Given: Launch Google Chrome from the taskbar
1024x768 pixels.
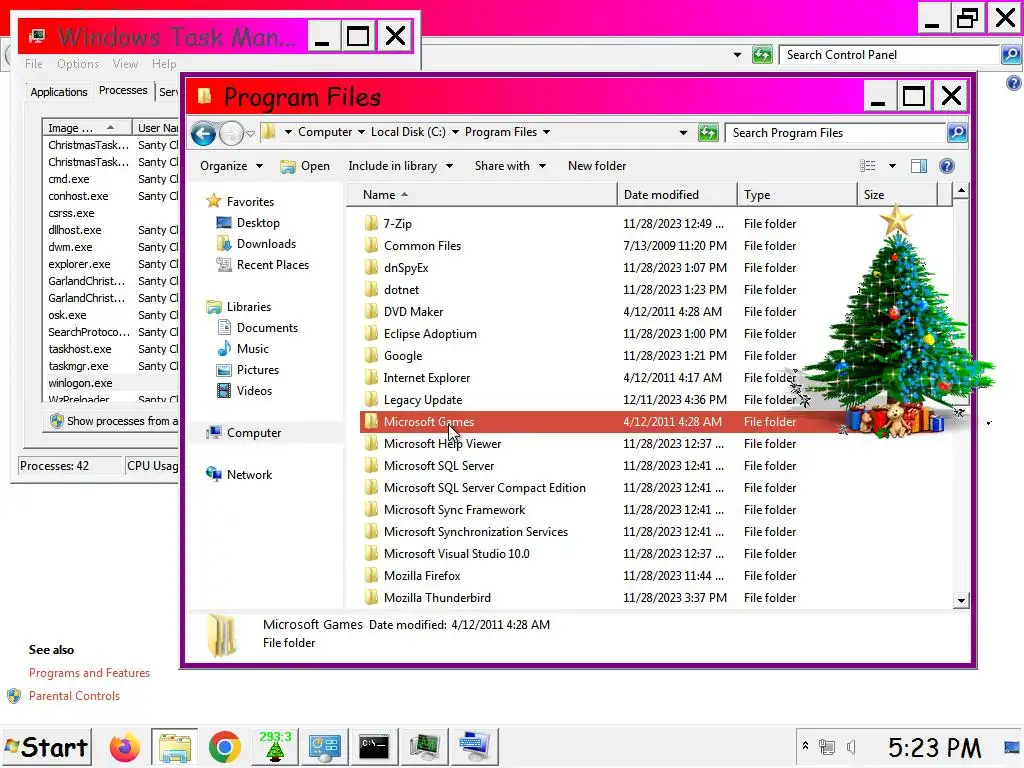Looking at the screenshot, I should pos(225,747).
